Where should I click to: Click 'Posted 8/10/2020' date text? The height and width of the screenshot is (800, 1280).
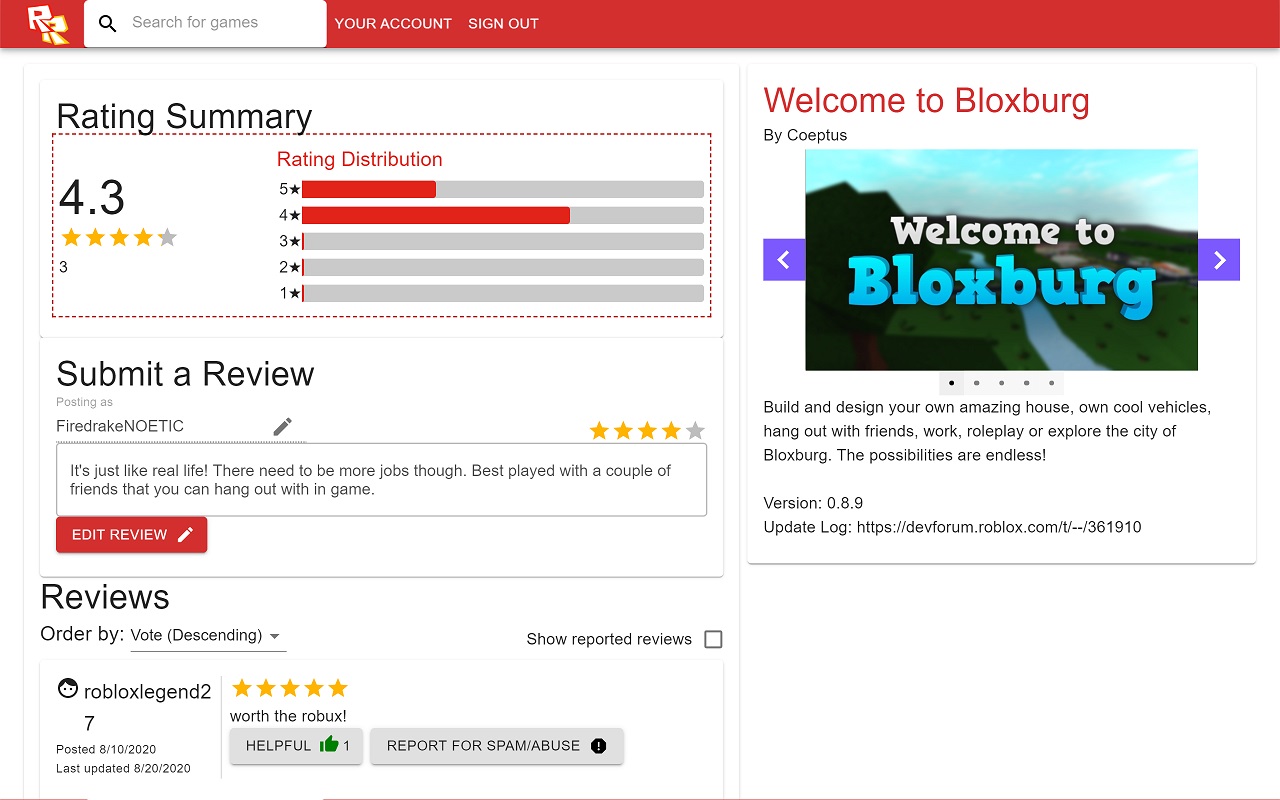click(106, 749)
